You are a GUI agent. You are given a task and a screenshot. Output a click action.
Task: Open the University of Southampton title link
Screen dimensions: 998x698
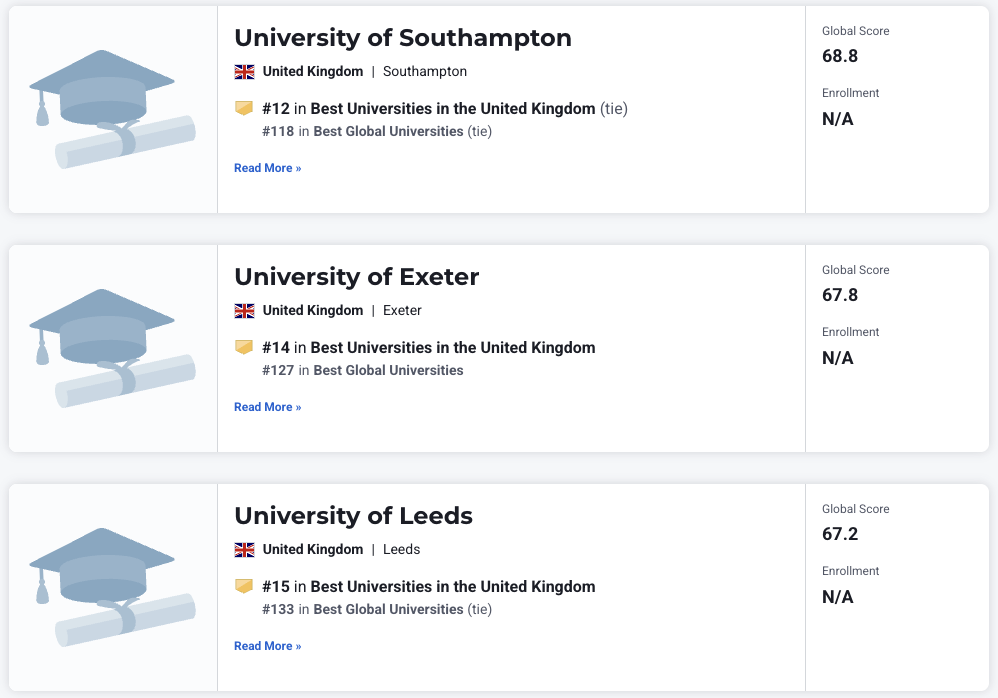click(x=403, y=38)
